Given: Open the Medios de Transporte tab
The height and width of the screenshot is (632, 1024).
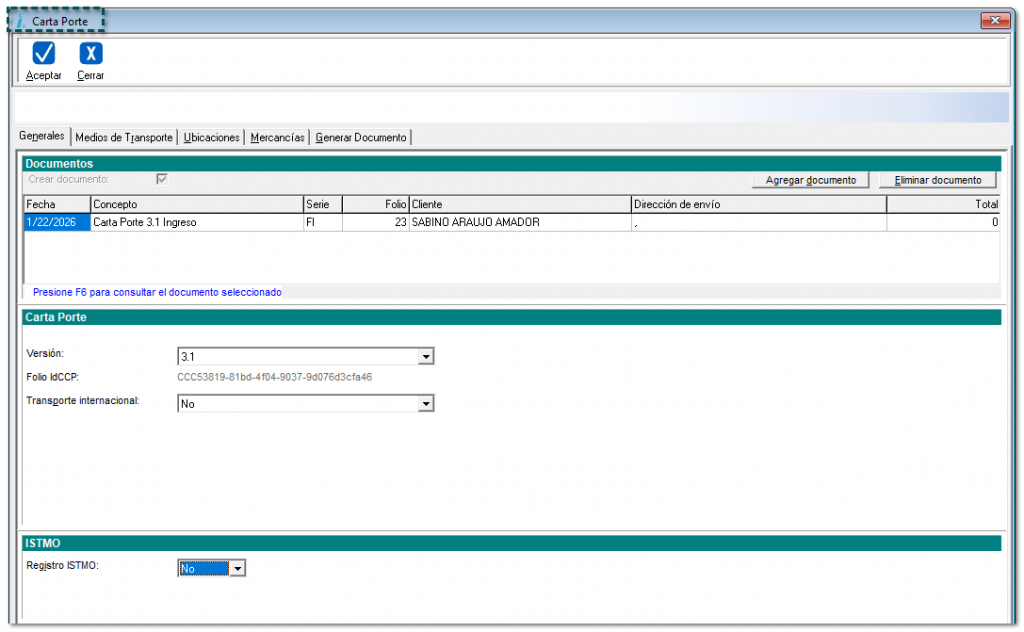Looking at the screenshot, I should click(124, 138).
